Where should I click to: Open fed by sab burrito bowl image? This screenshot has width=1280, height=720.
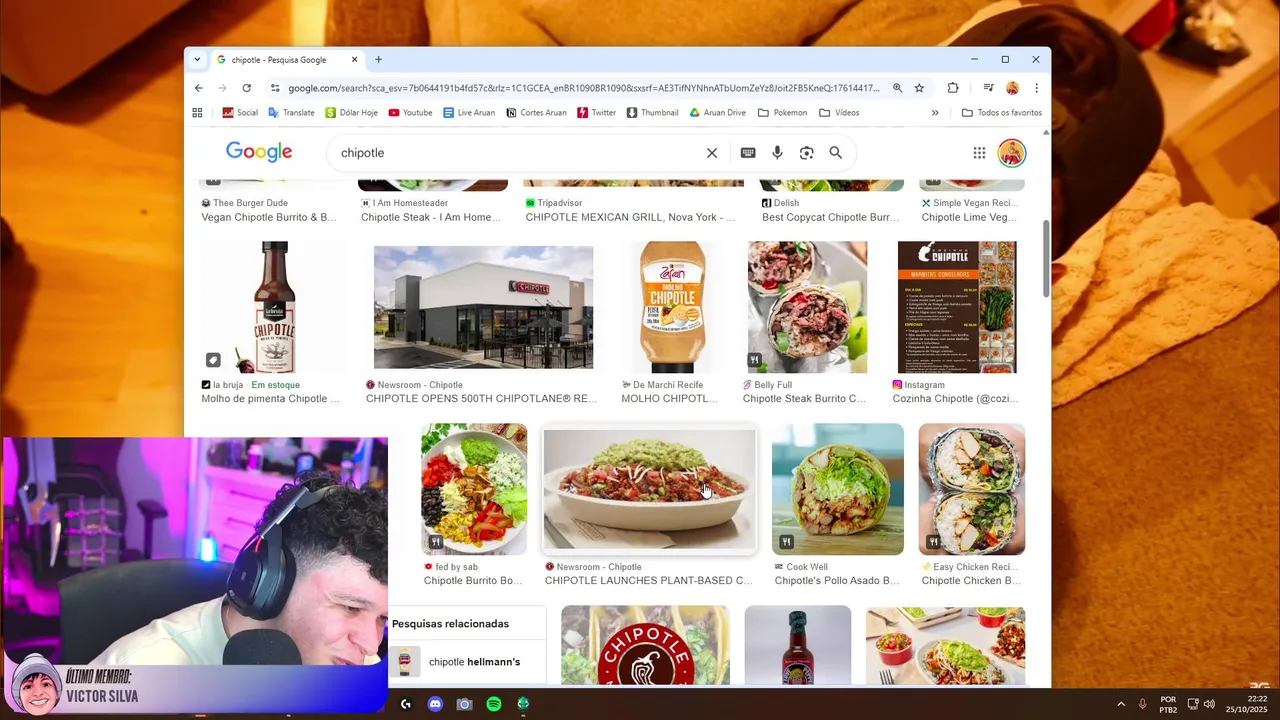[x=474, y=490]
